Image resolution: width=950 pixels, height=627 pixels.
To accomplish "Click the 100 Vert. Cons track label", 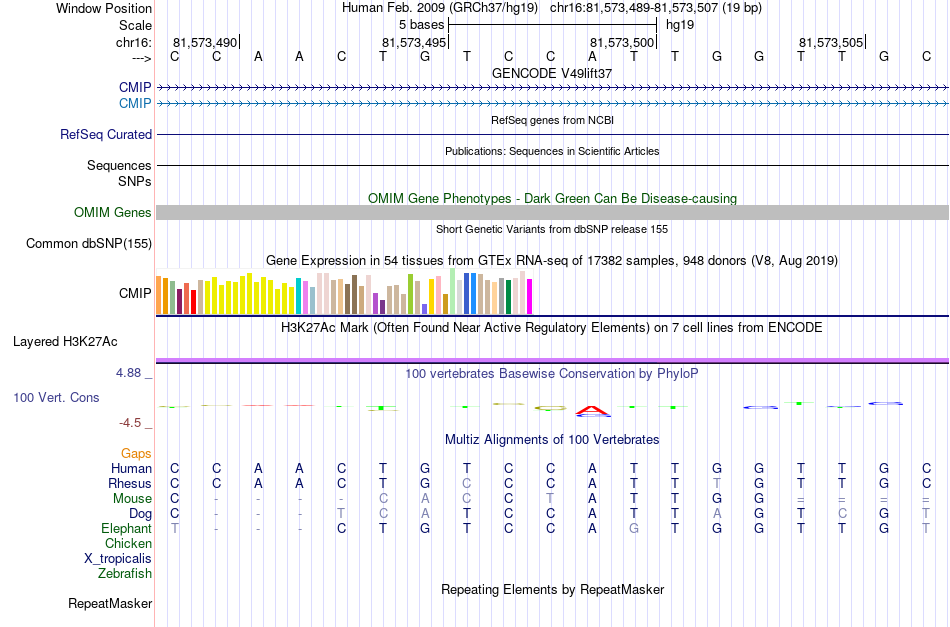I will (56, 397).
